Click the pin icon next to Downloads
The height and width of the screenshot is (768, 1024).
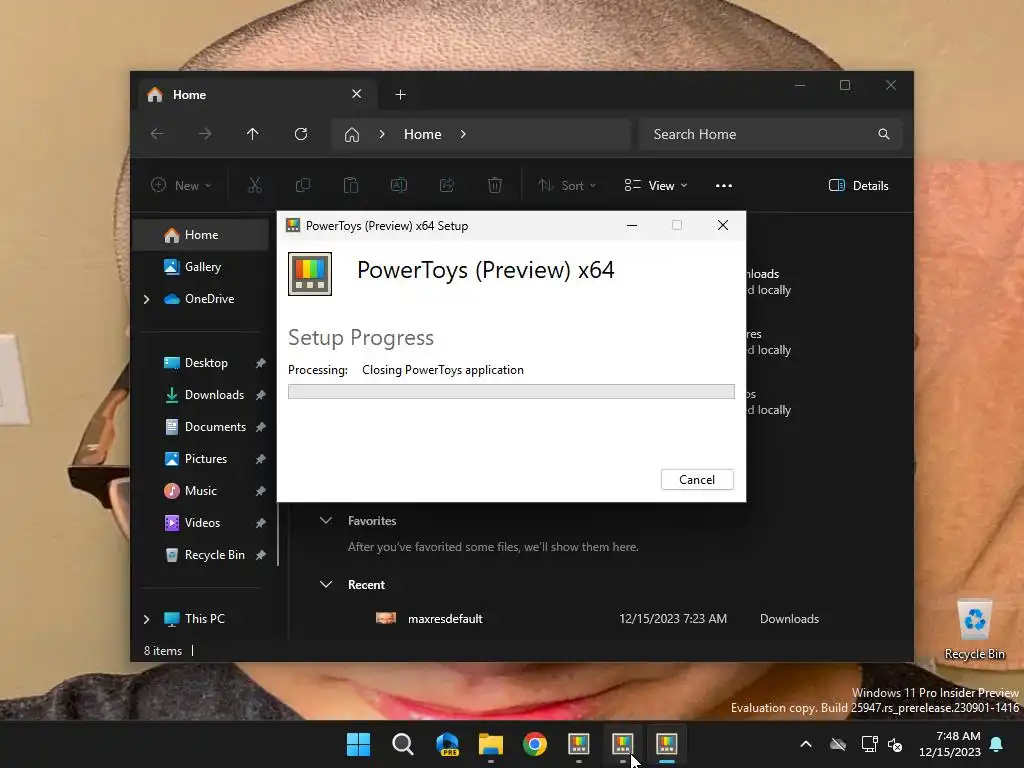tap(261, 395)
